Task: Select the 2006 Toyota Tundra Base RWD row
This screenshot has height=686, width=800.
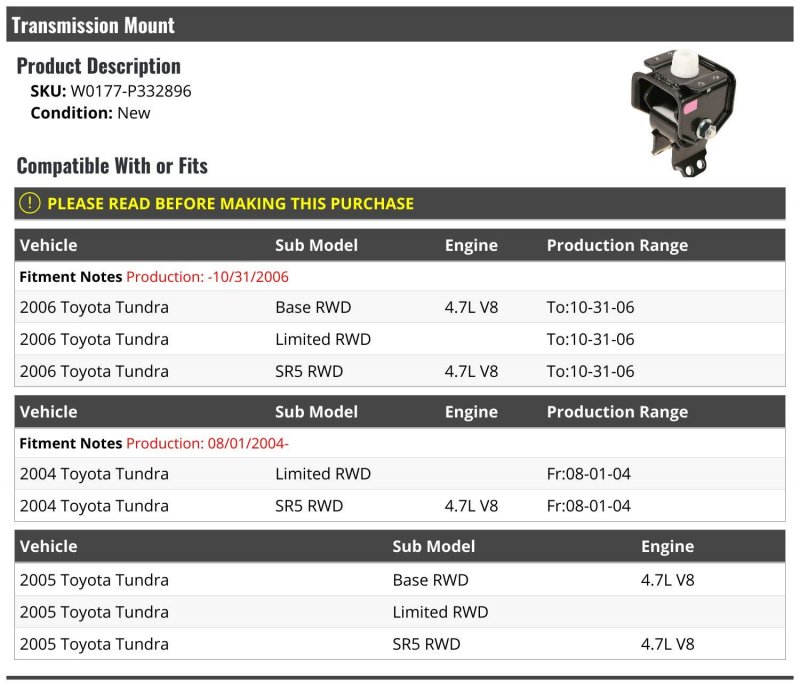Action: 400,307
